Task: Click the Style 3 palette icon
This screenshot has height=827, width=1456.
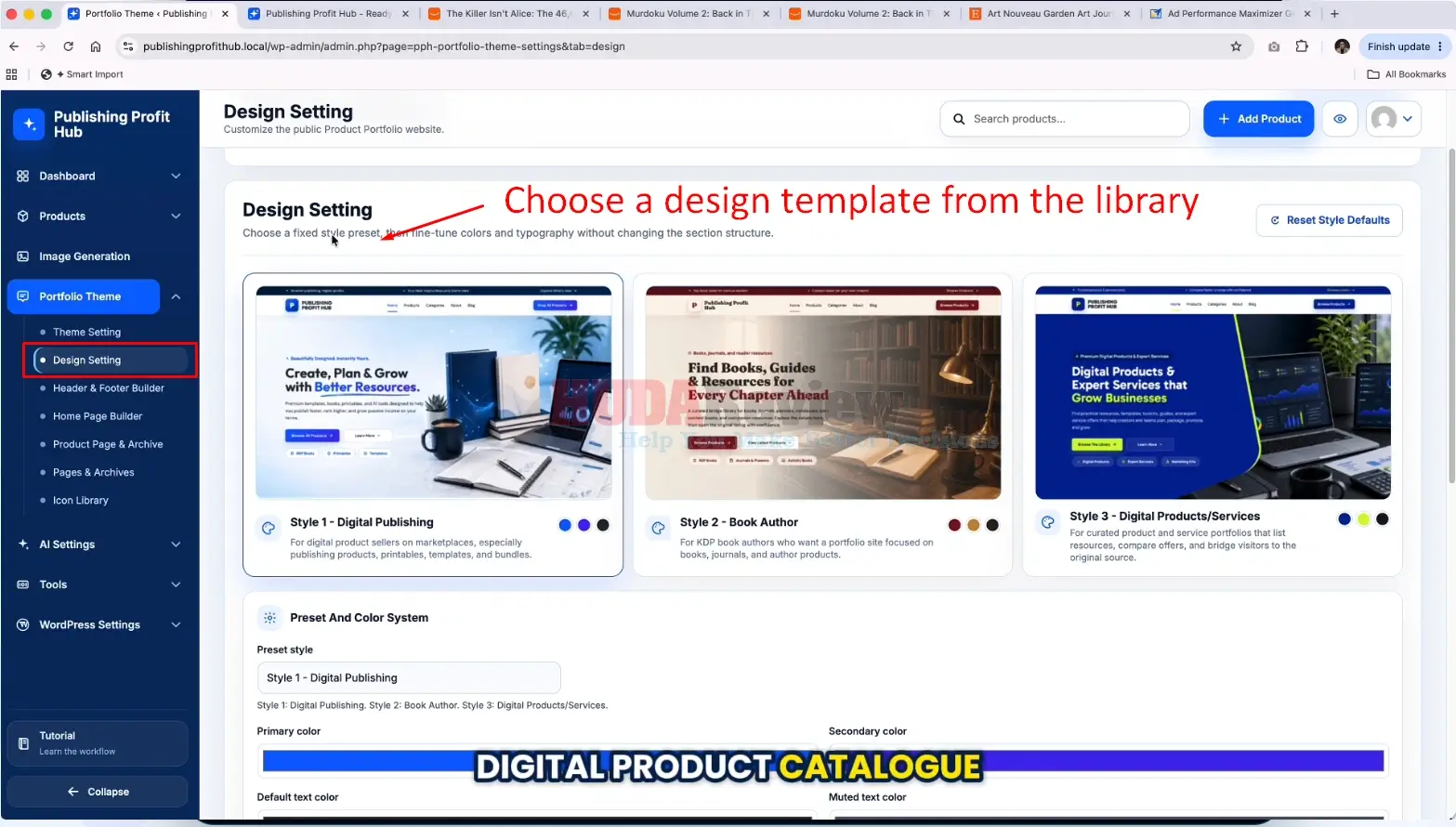Action: 1047,522
